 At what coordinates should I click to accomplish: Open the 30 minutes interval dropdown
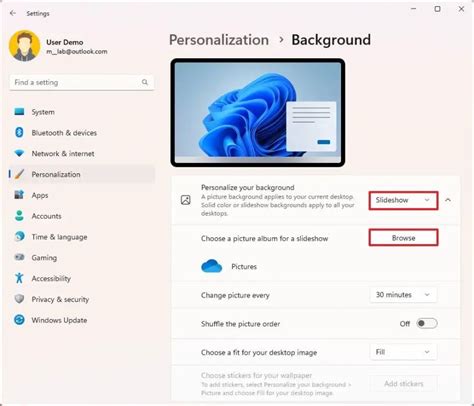(403, 295)
